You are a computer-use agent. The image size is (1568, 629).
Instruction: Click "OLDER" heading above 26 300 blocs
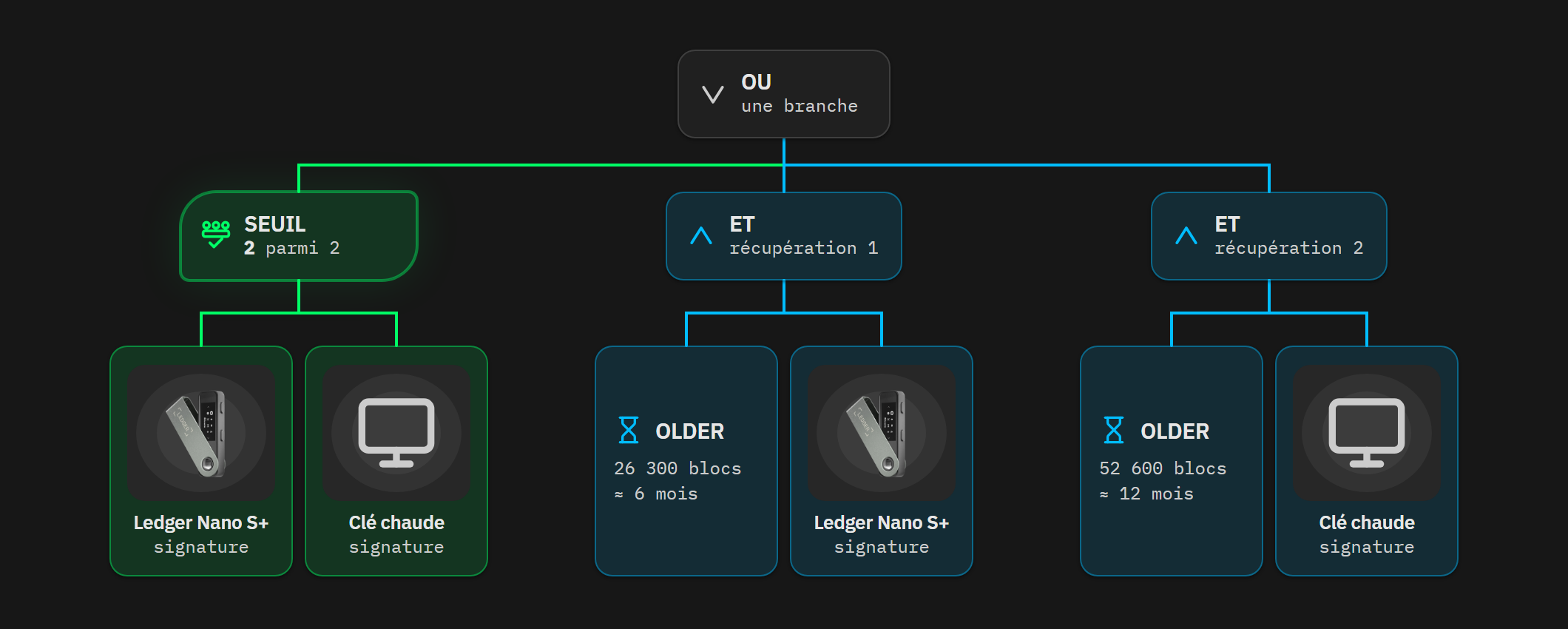coord(690,431)
